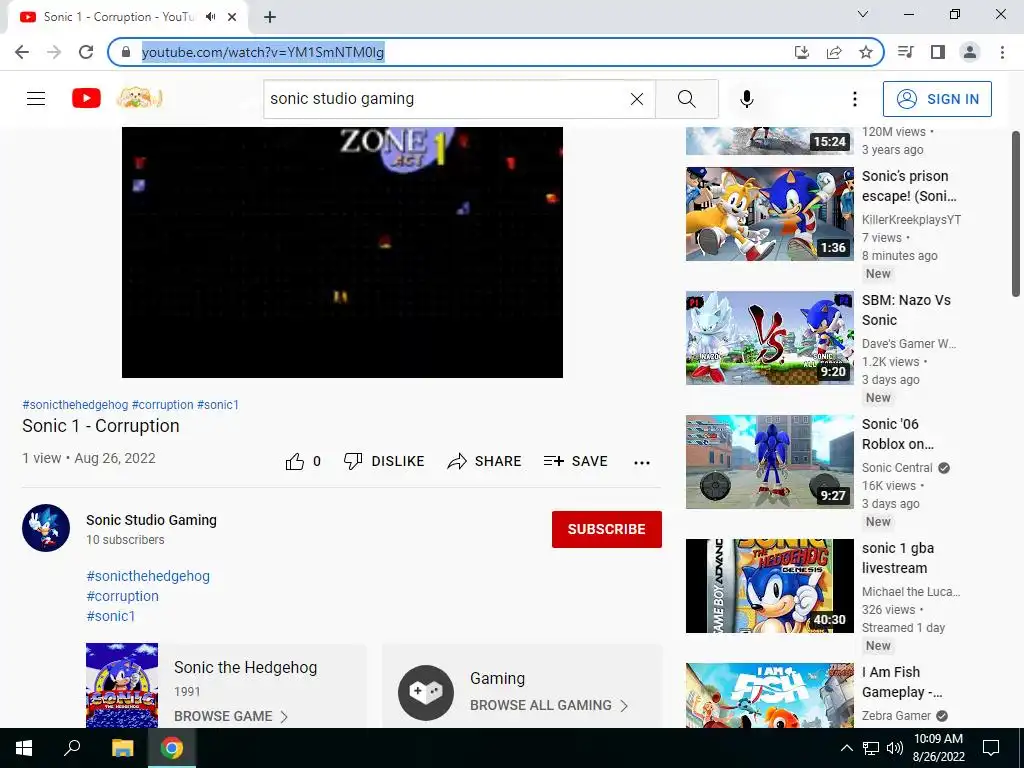Search by voice using the microphone
Image resolution: width=1024 pixels, height=768 pixels.
[x=747, y=99]
